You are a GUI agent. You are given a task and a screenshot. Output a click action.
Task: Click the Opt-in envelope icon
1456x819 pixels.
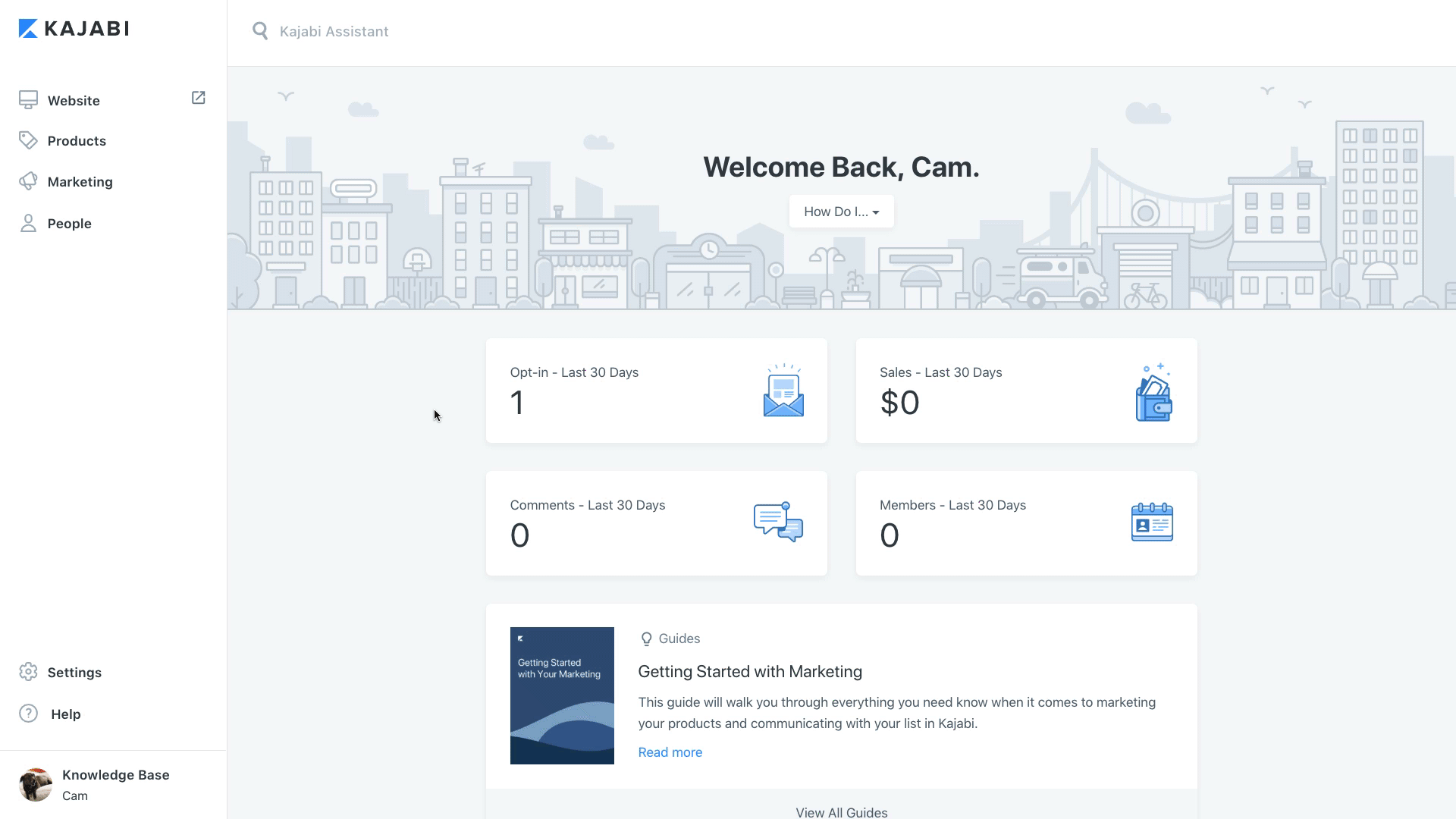783,391
